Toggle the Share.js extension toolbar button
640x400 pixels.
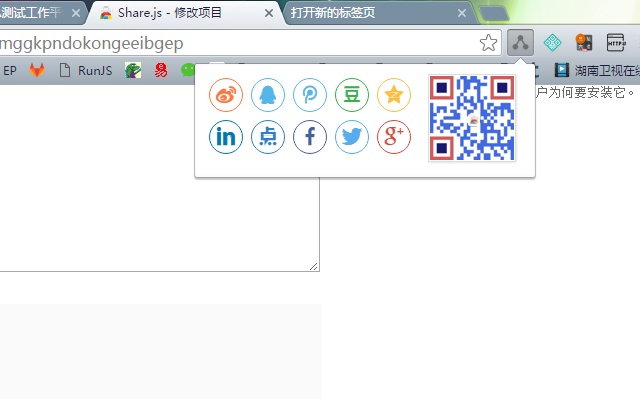520,42
